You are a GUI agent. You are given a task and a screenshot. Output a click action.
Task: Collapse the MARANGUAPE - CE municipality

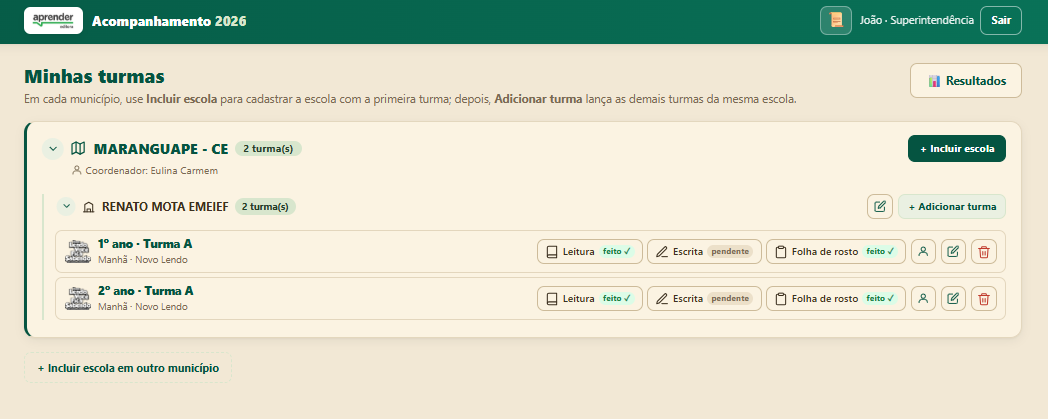[53, 148]
